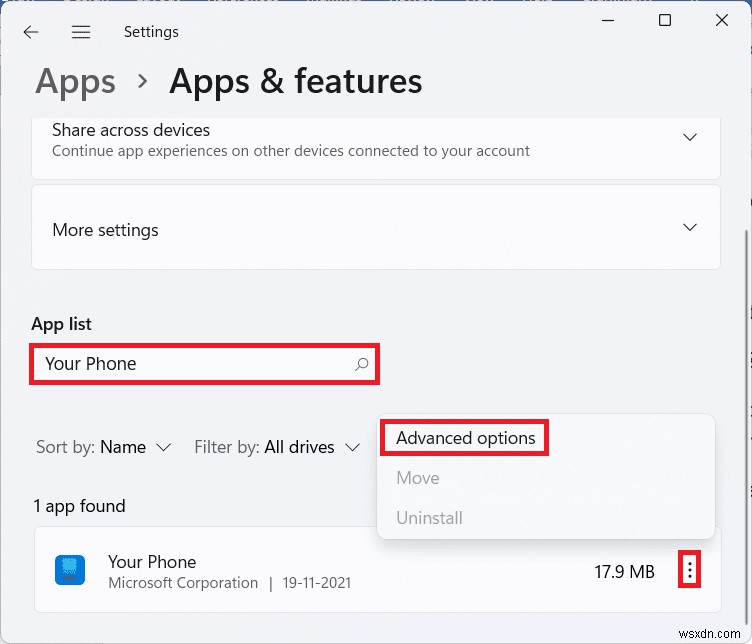Select Move in the context menu
This screenshot has height=644, width=752.
(418, 478)
